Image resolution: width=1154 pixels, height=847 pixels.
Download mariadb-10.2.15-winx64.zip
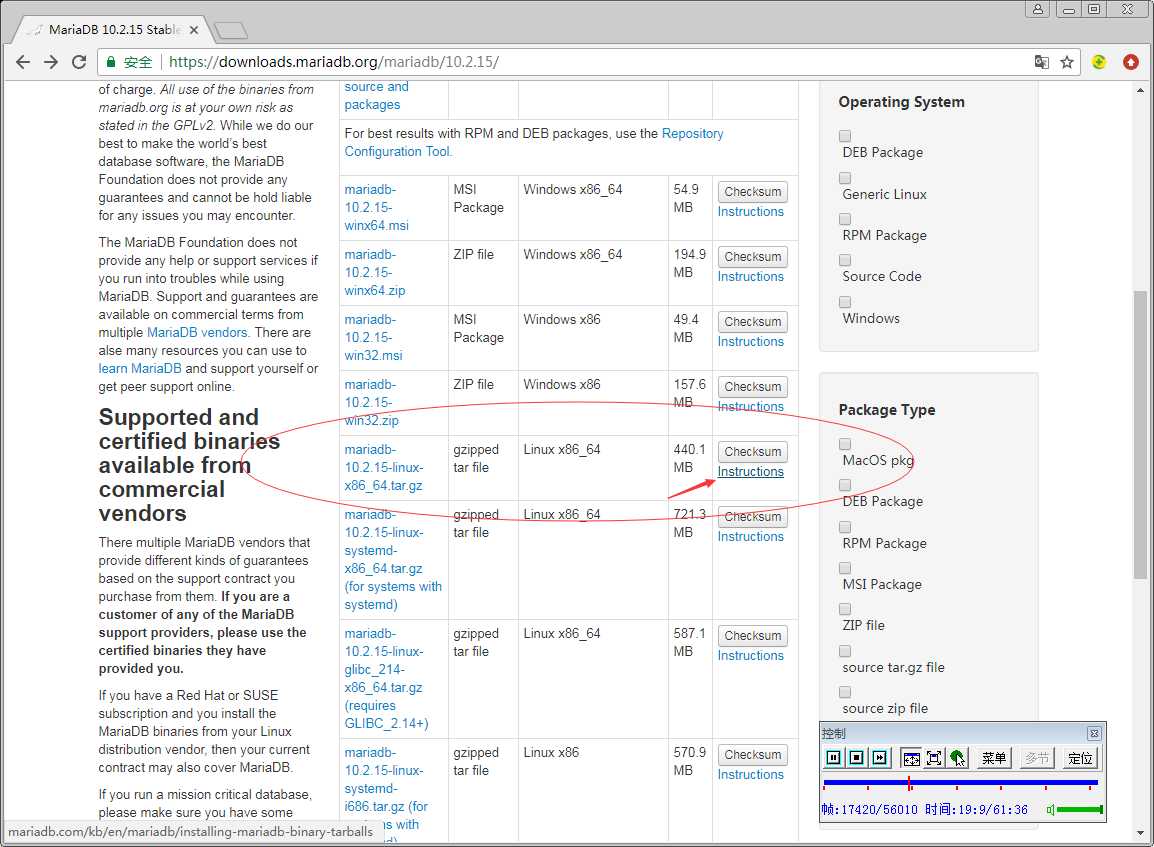point(375,272)
